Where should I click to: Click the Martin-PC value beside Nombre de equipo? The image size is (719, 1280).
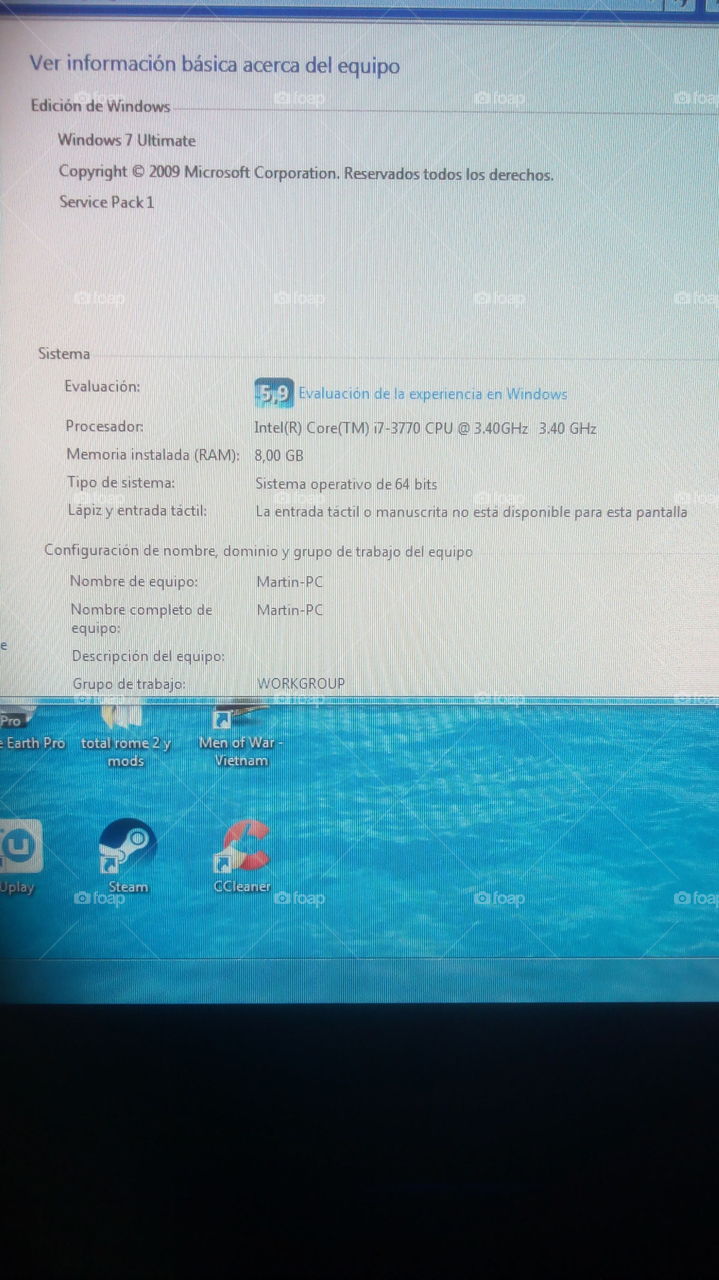(290, 582)
